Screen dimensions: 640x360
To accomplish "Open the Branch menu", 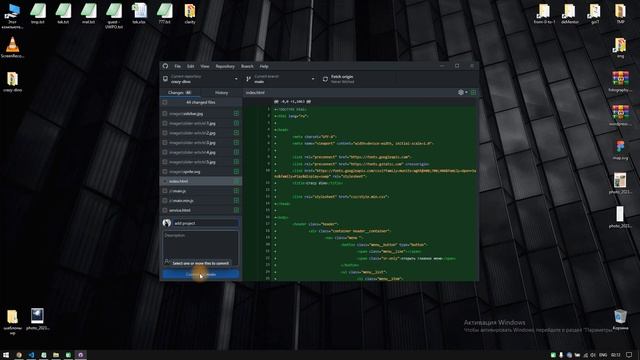I will pyautogui.click(x=247, y=66).
